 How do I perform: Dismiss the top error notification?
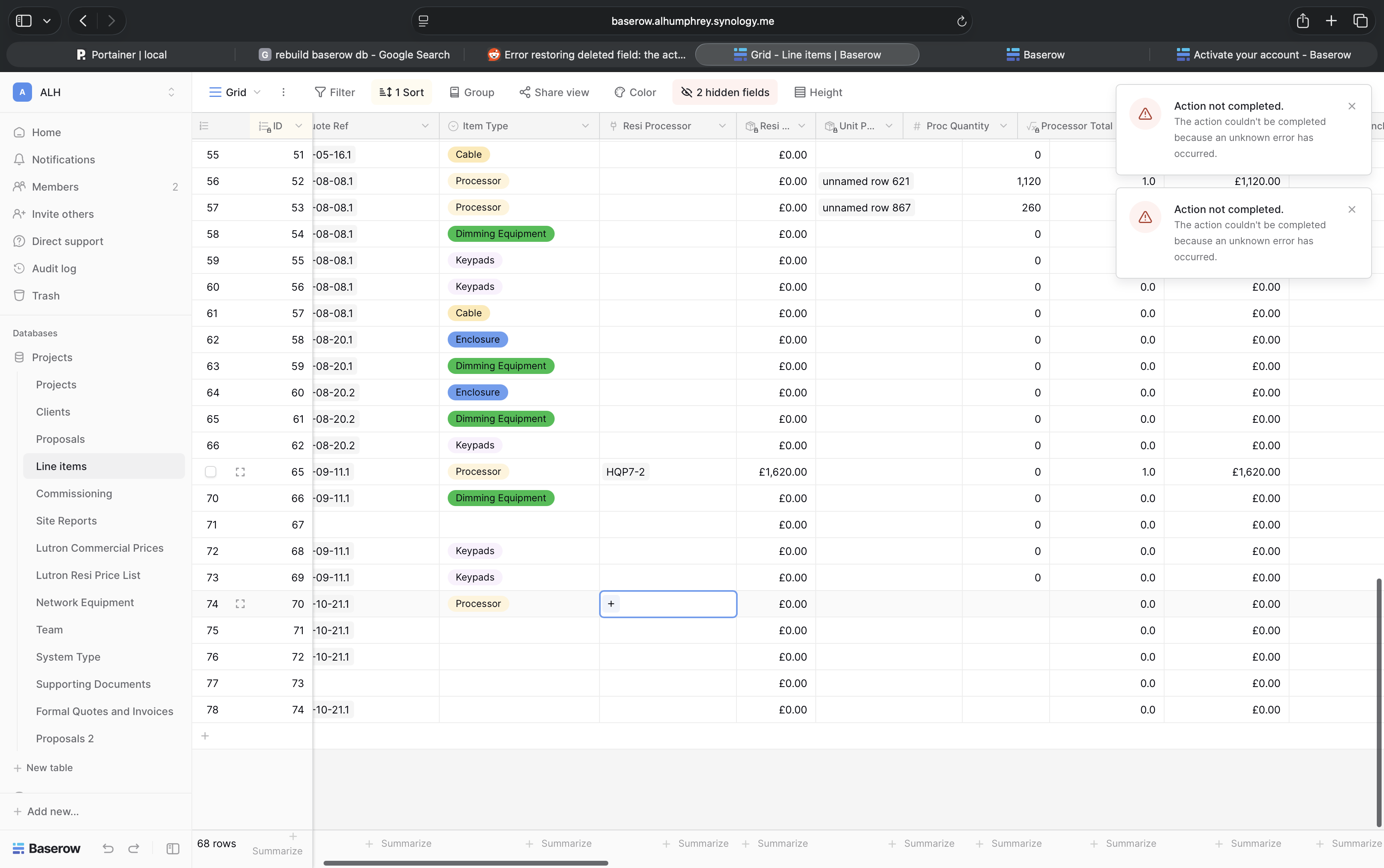click(x=1351, y=106)
